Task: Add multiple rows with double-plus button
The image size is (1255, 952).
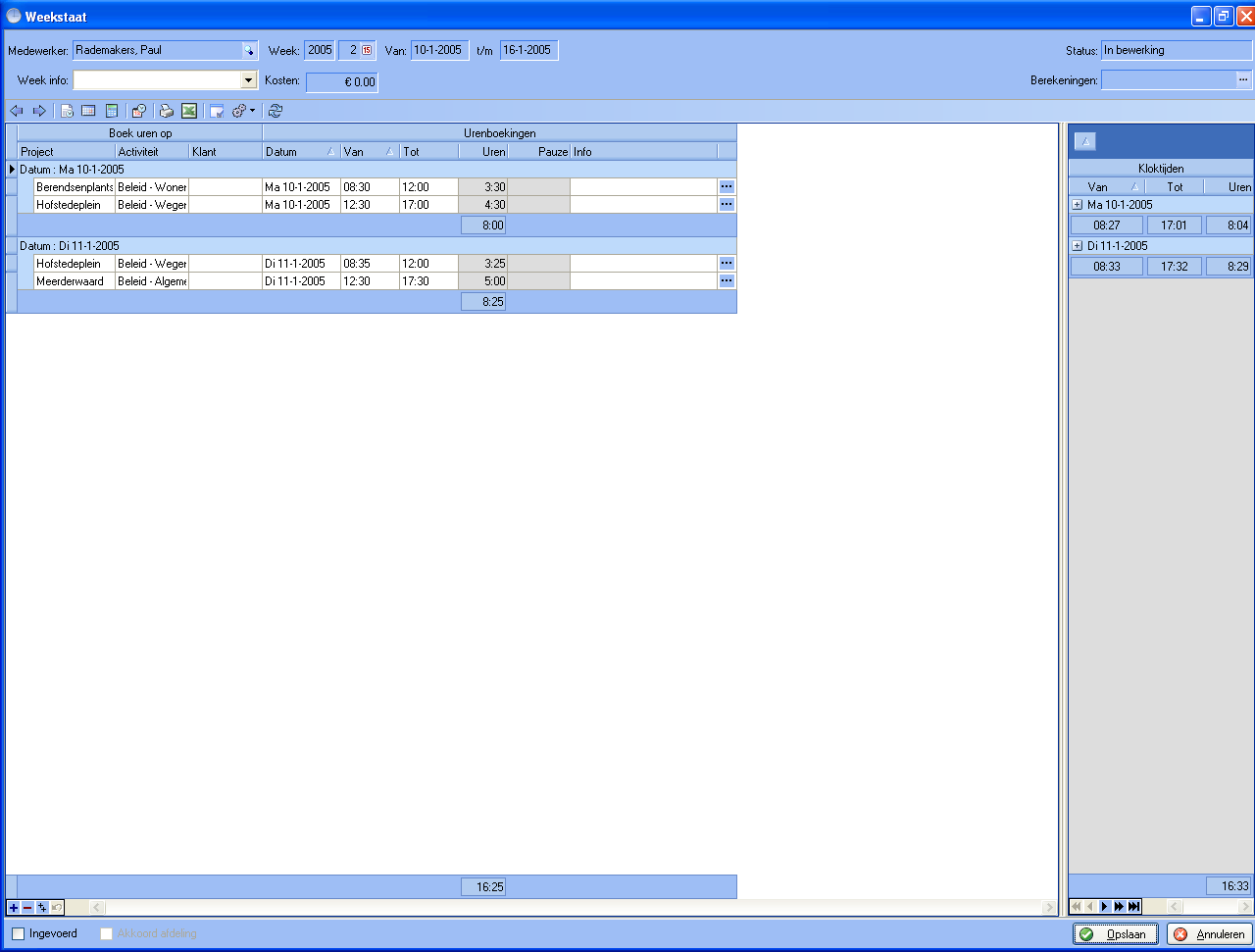Action: coord(42,907)
